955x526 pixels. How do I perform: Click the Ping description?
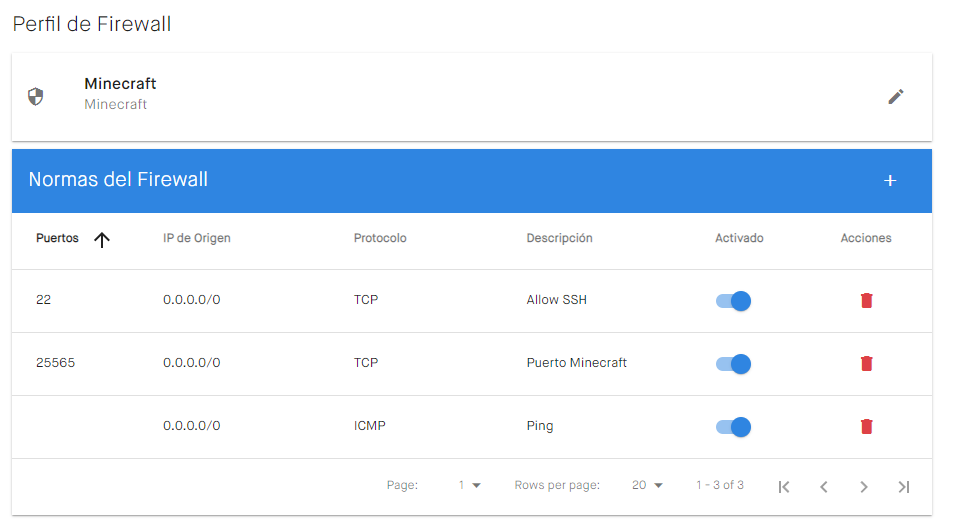pos(540,426)
